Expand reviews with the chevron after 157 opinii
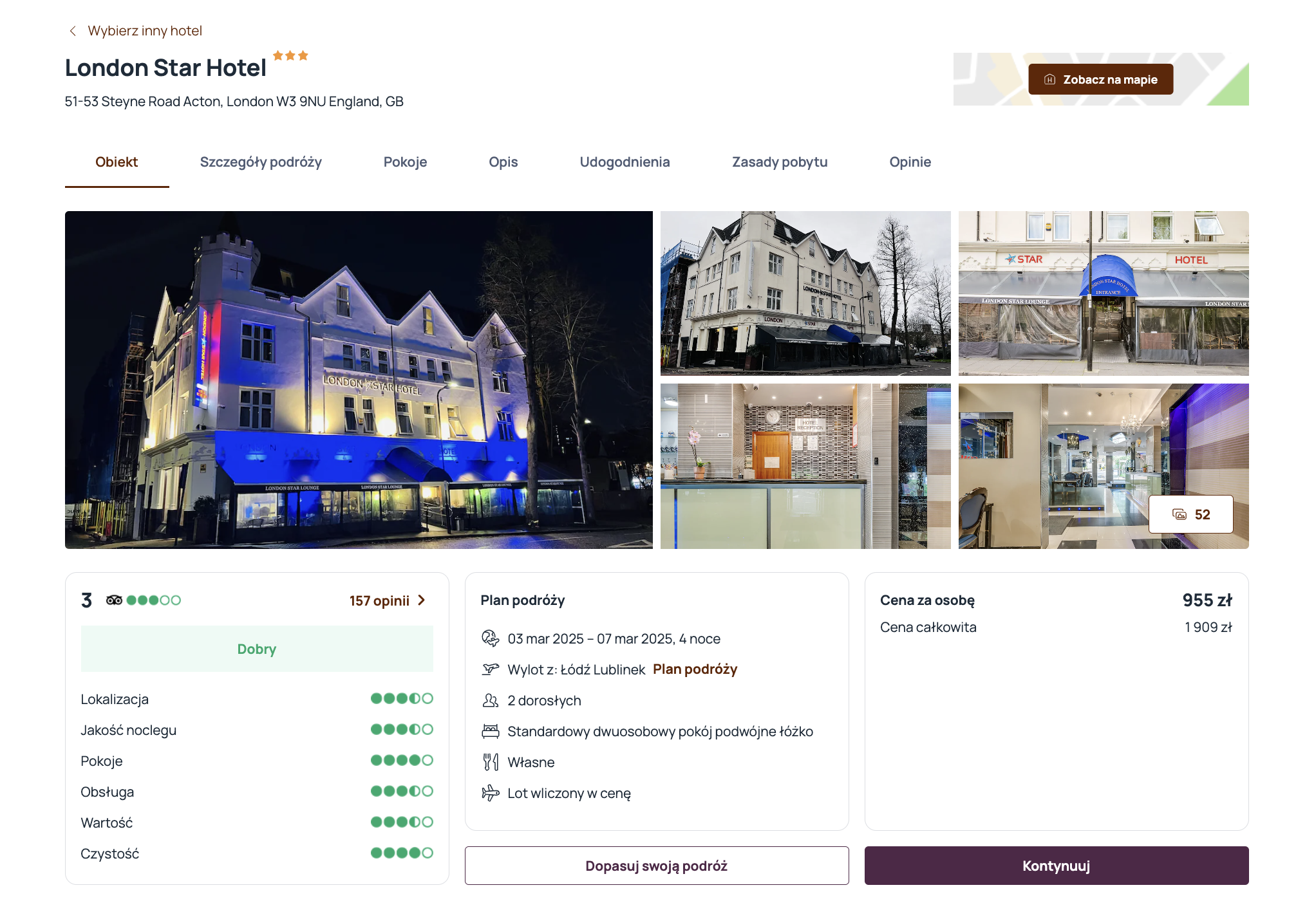Viewport: 1316px width, 901px height. 422,600
